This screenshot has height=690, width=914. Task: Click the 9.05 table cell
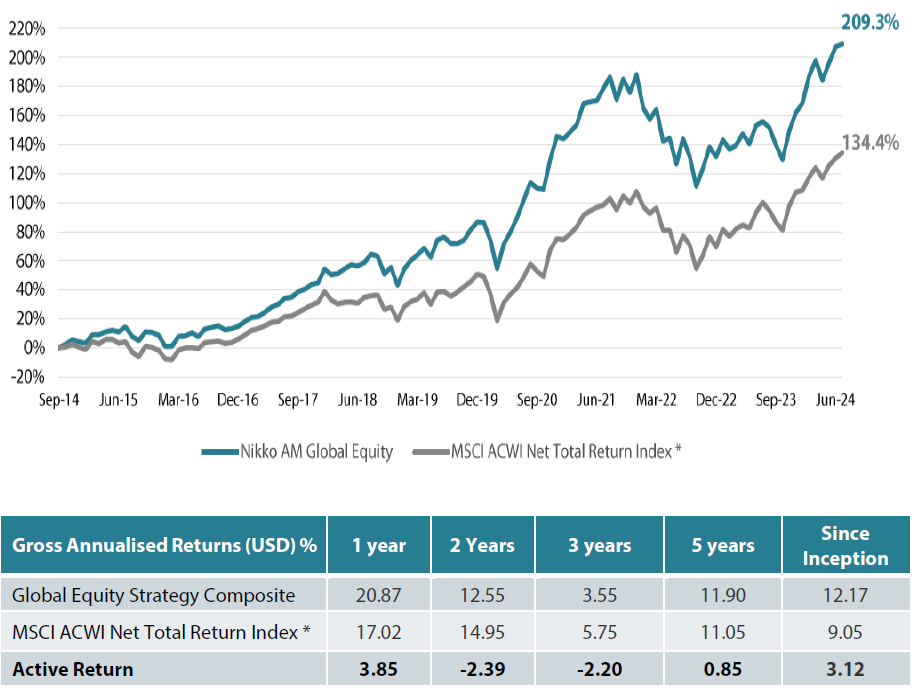tap(846, 632)
